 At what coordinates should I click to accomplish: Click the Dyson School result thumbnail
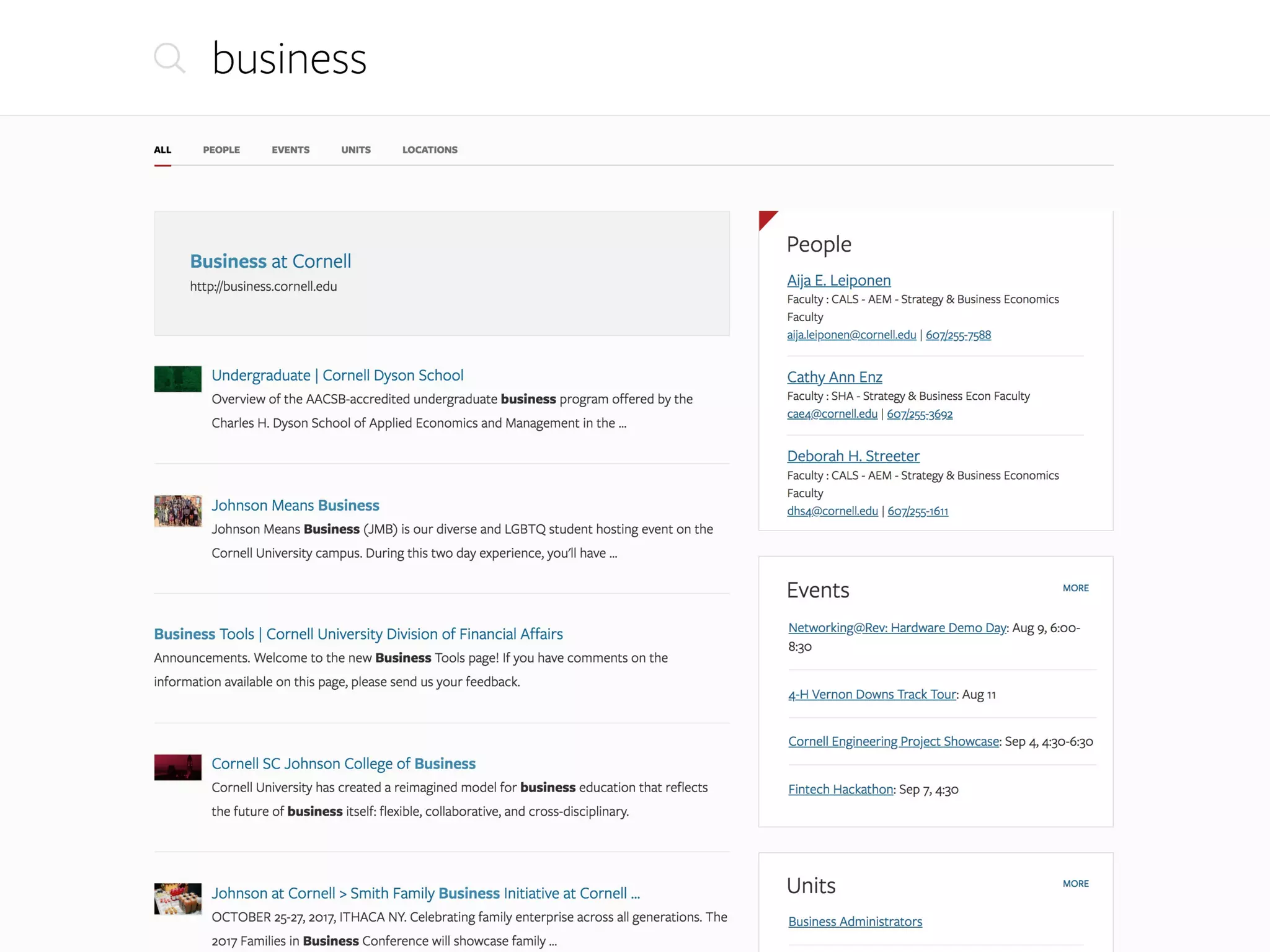pos(178,379)
